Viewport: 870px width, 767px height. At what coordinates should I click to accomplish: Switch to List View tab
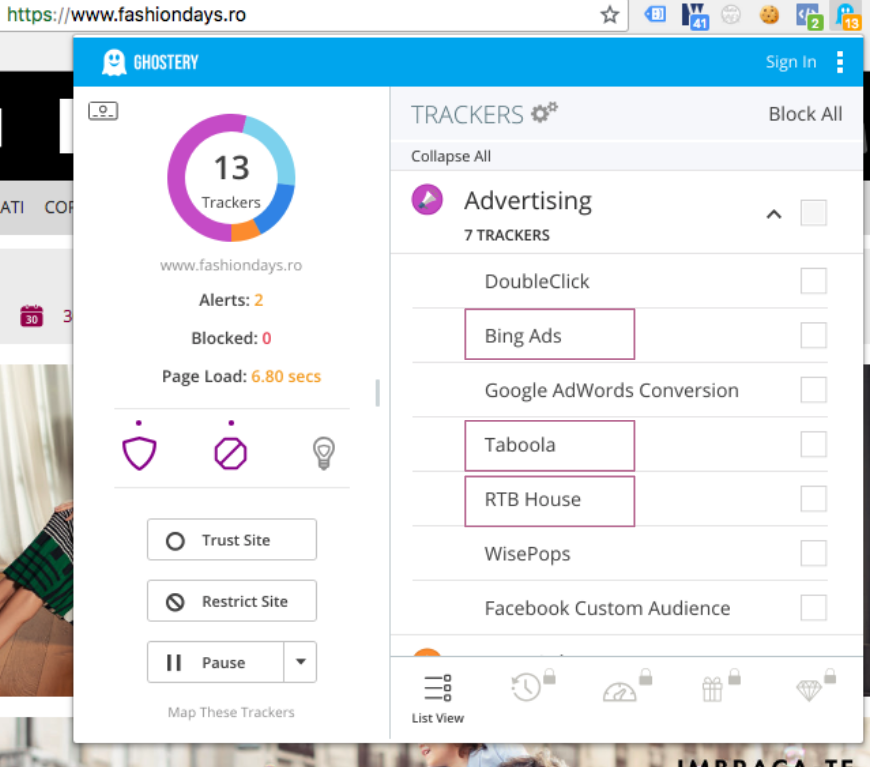pyautogui.click(x=438, y=699)
